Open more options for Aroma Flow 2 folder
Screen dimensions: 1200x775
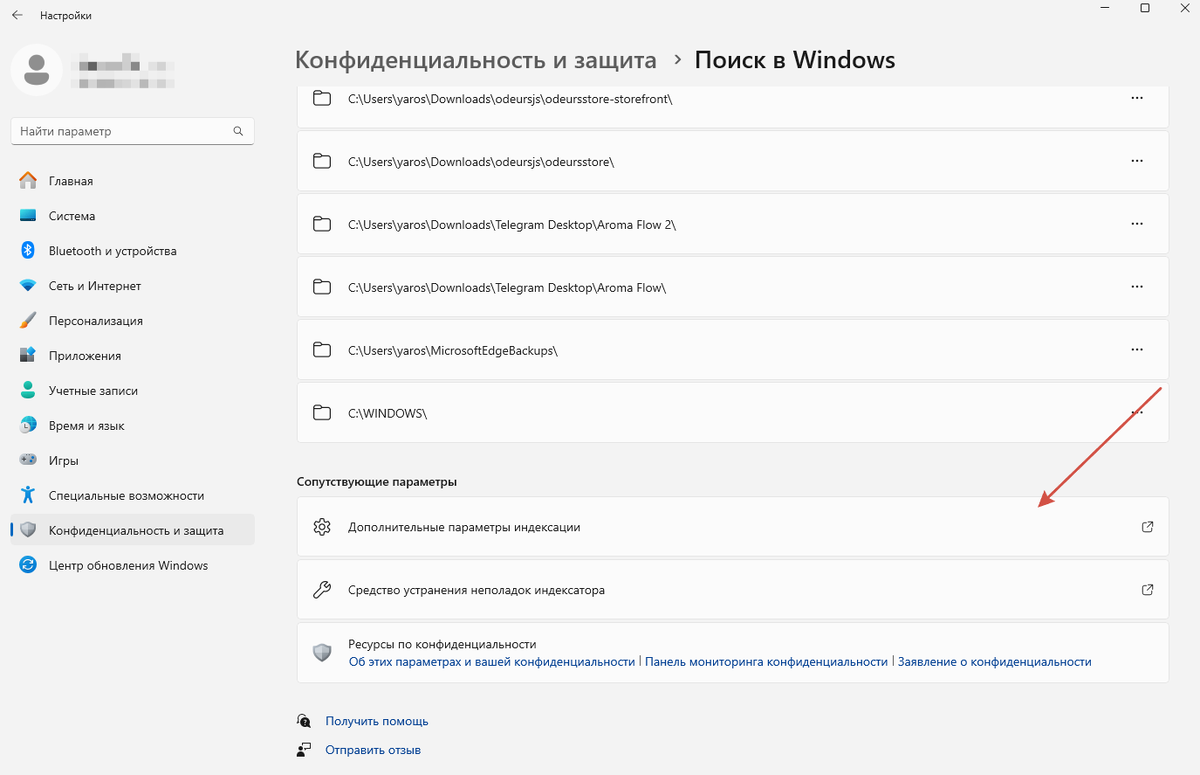pyautogui.click(x=1137, y=224)
